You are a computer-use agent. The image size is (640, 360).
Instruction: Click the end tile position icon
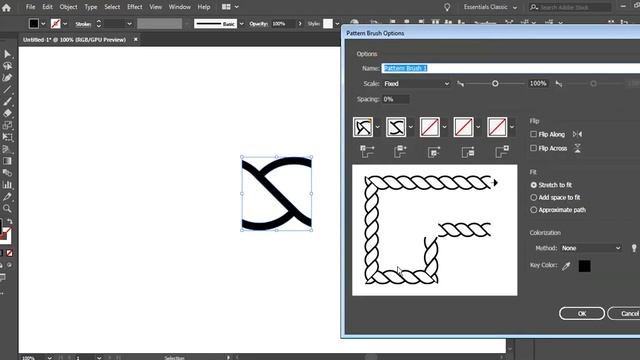click(502, 151)
